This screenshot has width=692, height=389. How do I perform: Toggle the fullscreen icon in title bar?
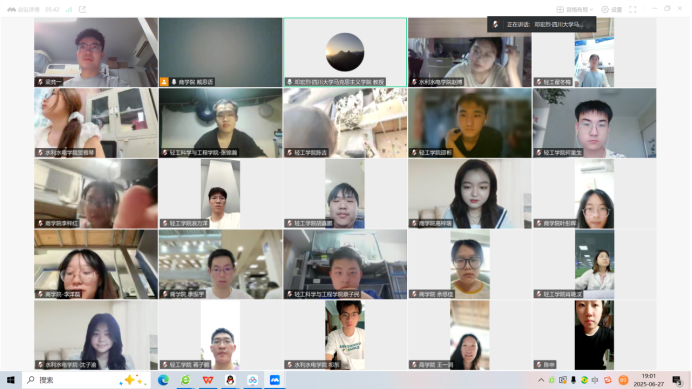632,9
